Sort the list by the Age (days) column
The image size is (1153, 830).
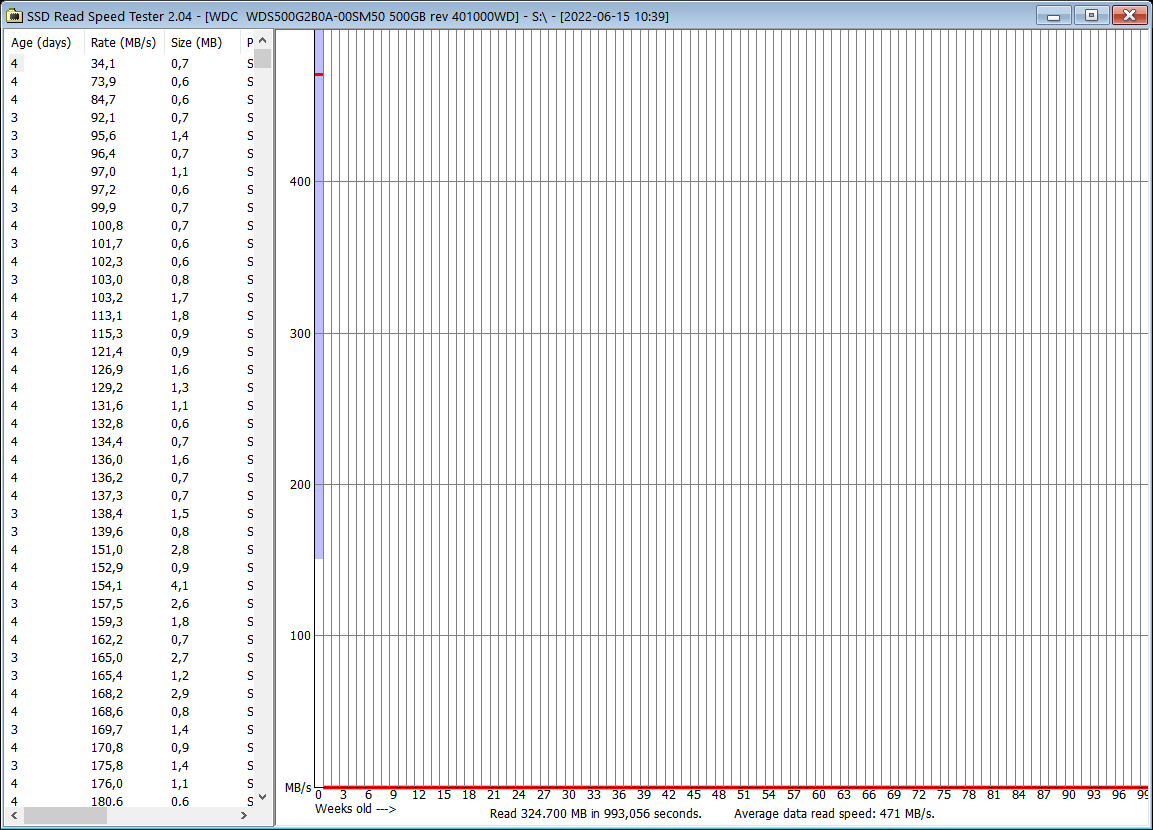tap(40, 42)
